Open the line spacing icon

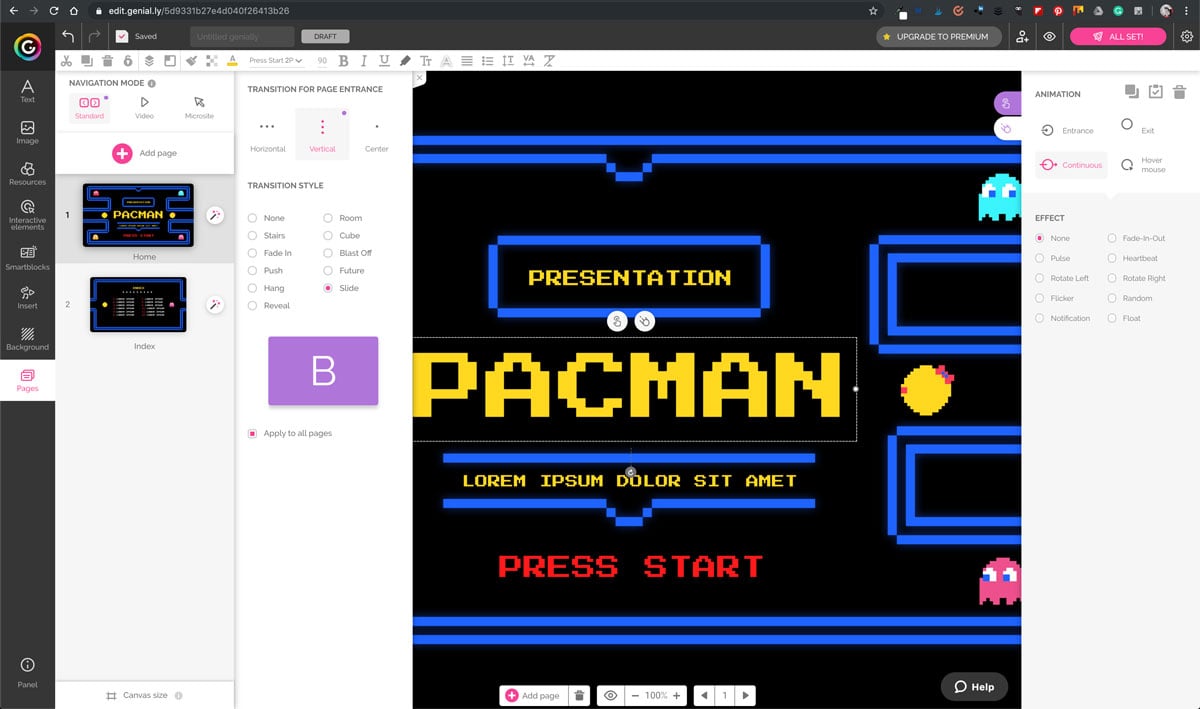508,61
